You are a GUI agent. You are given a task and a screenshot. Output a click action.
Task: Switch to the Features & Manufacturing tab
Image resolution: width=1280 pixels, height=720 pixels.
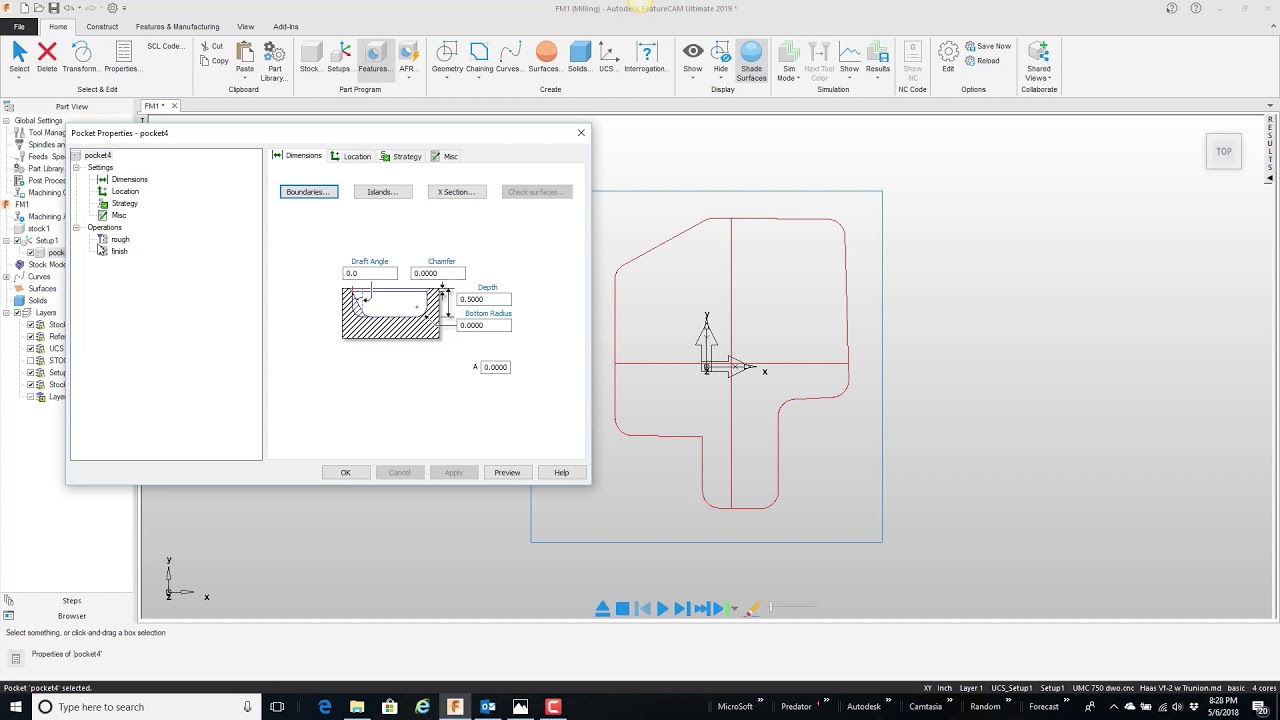click(177, 27)
